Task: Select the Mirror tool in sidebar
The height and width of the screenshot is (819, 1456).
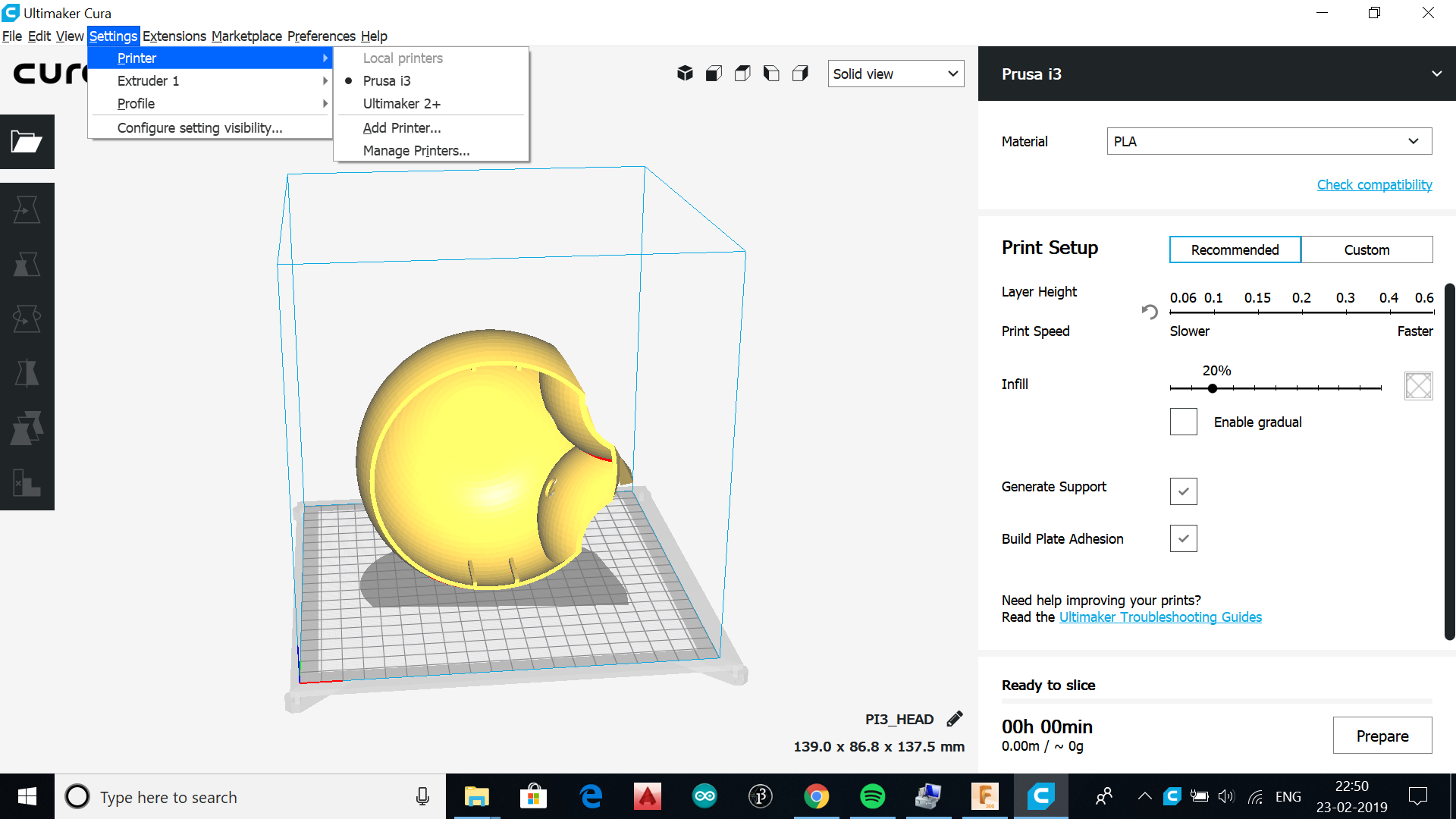Action: (27, 374)
